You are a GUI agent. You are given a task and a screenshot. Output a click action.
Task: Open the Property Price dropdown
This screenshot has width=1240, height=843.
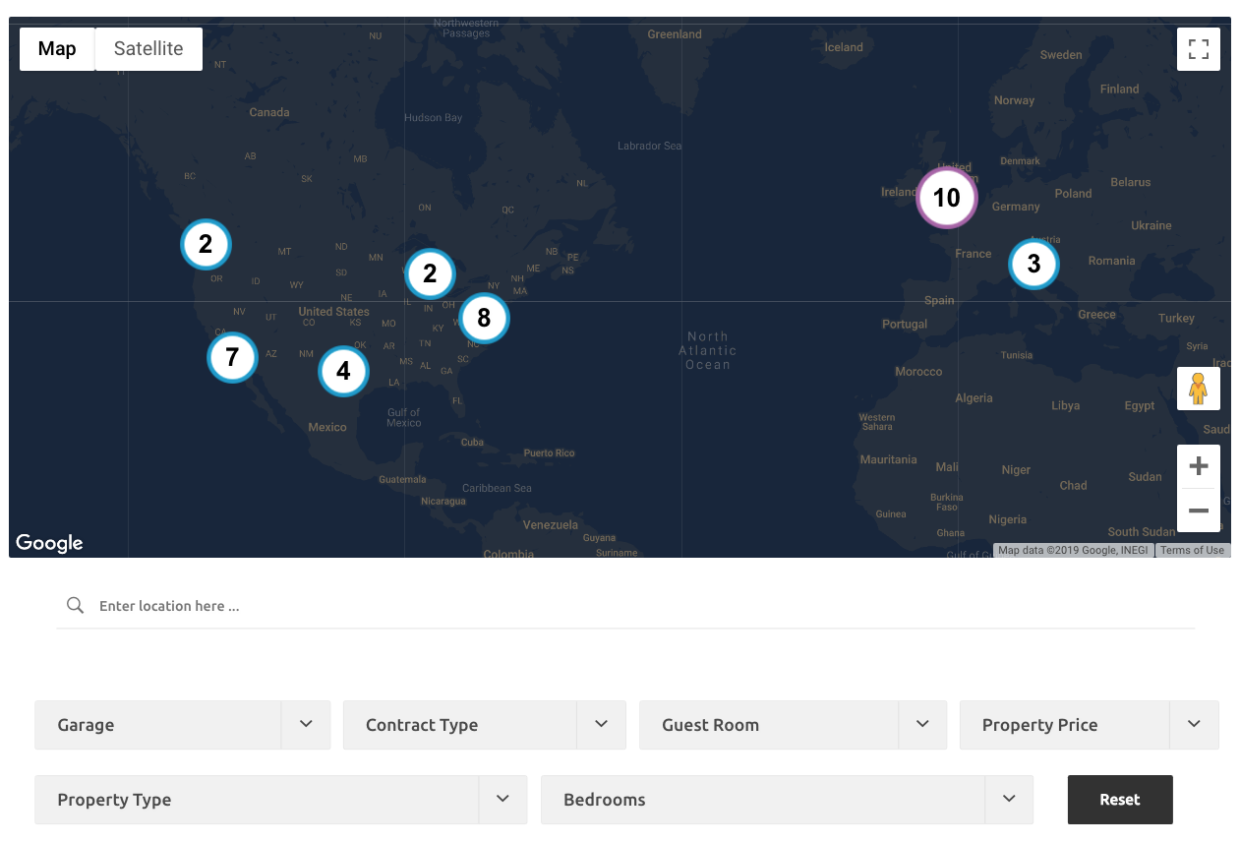[1088, 725]
